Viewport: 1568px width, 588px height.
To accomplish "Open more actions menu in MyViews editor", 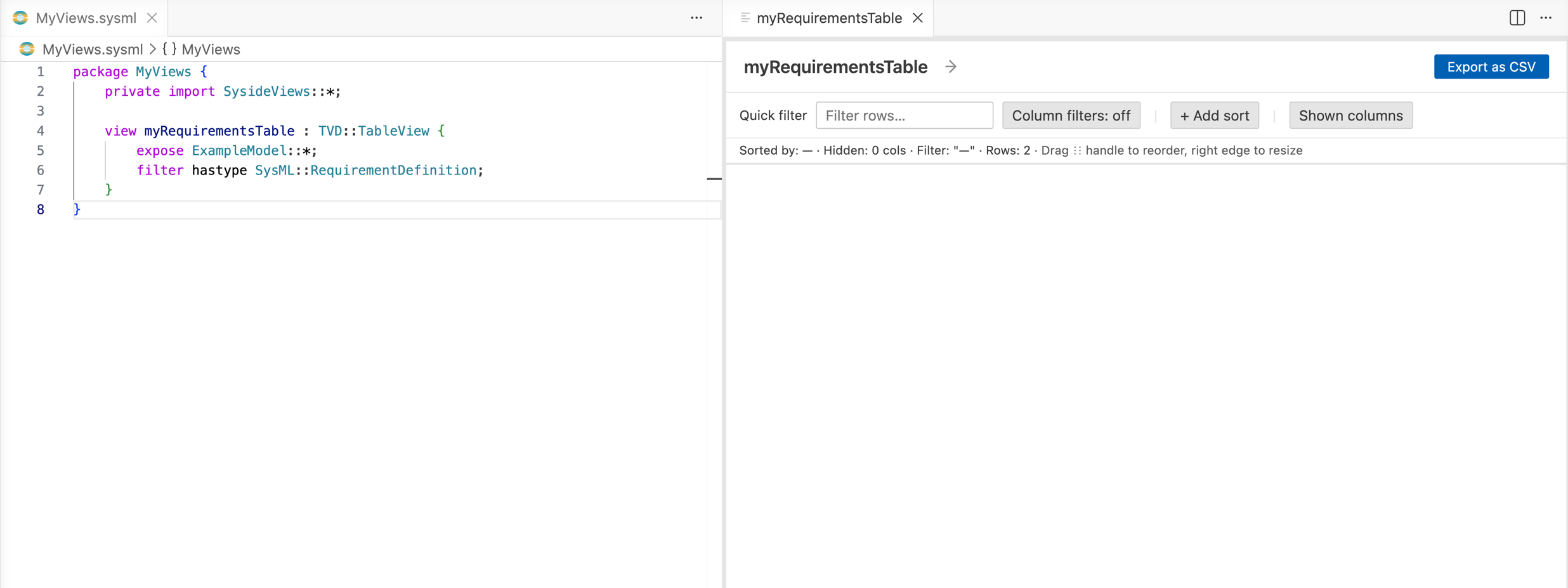I will (x=696, y=18).
